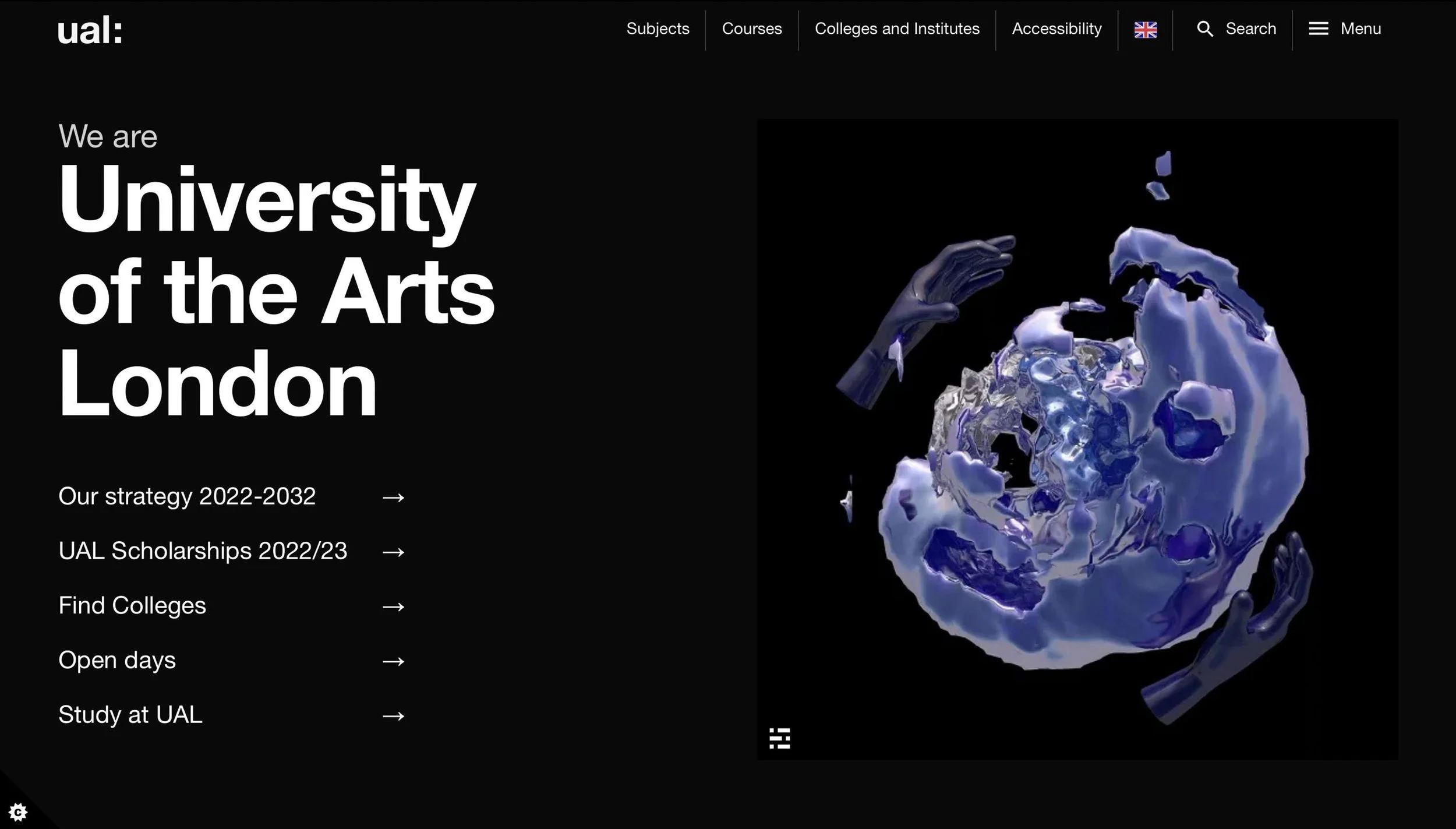Viewport: 1456px width, 829px height.
Task: Click arrow next to Our strategy 2022-2032
Action: [x=393, y=498]
